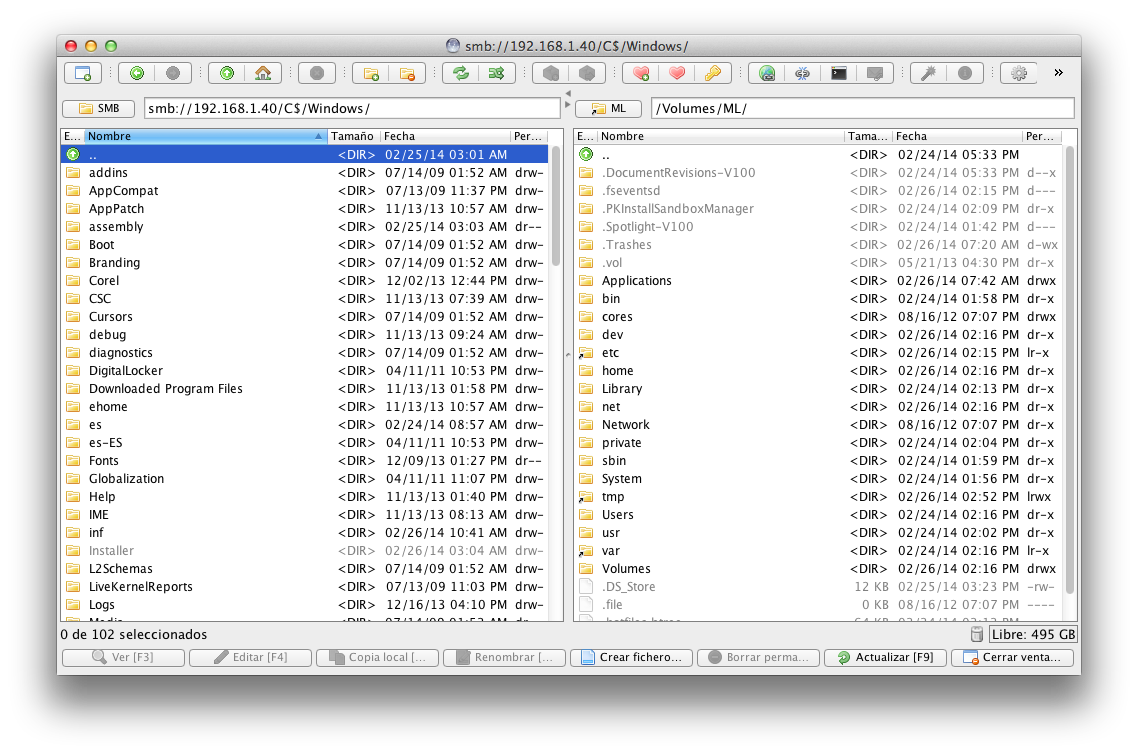1138x754 pixels.
Task: Select the tmp symlink folder row
Action: tap(819, 497)
